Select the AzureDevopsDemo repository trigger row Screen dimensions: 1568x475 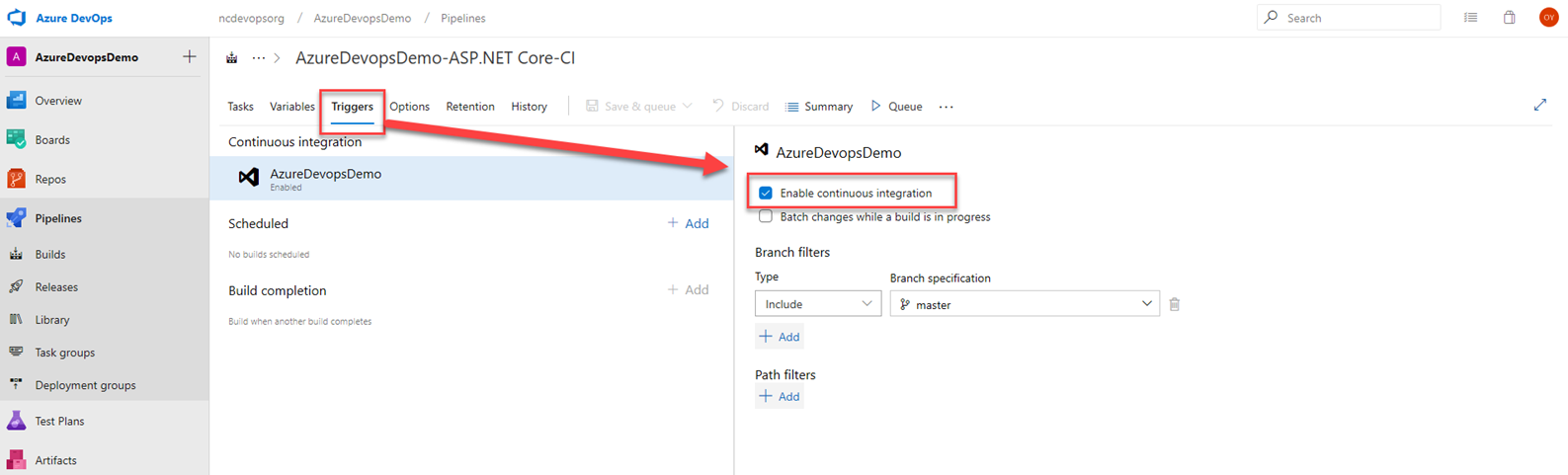coord(472,178)
